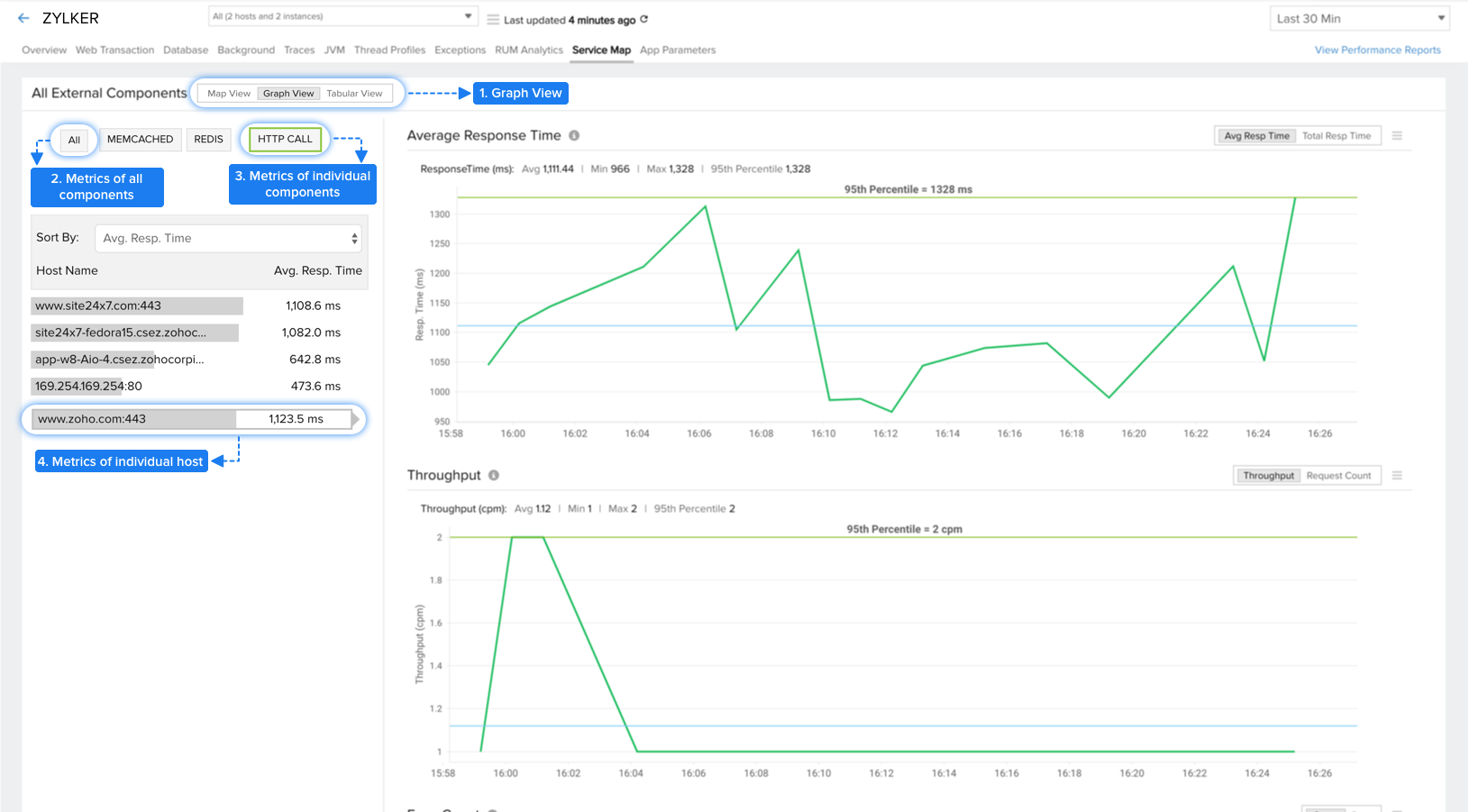Open the Sort By Avg. Resp. Time dropdown
Image resolution: width=1468 pixels, height=812 pixels.
(229, 238)
